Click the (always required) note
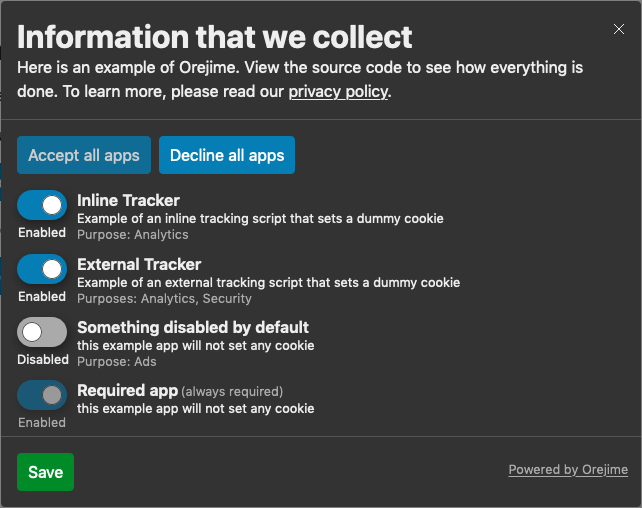 (x=232, y=392)
